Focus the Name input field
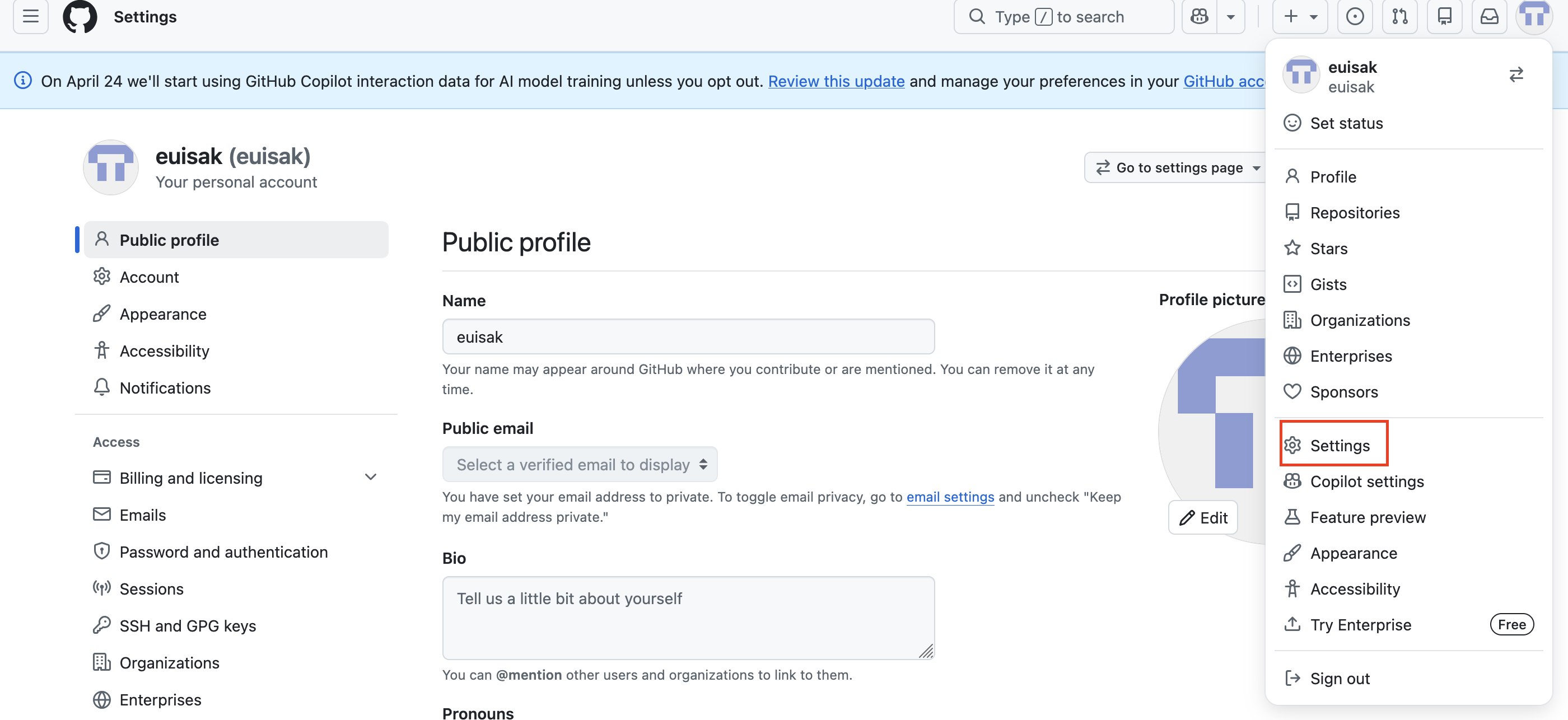Viewport: 1568px width, 720px height. pos(688,336)
